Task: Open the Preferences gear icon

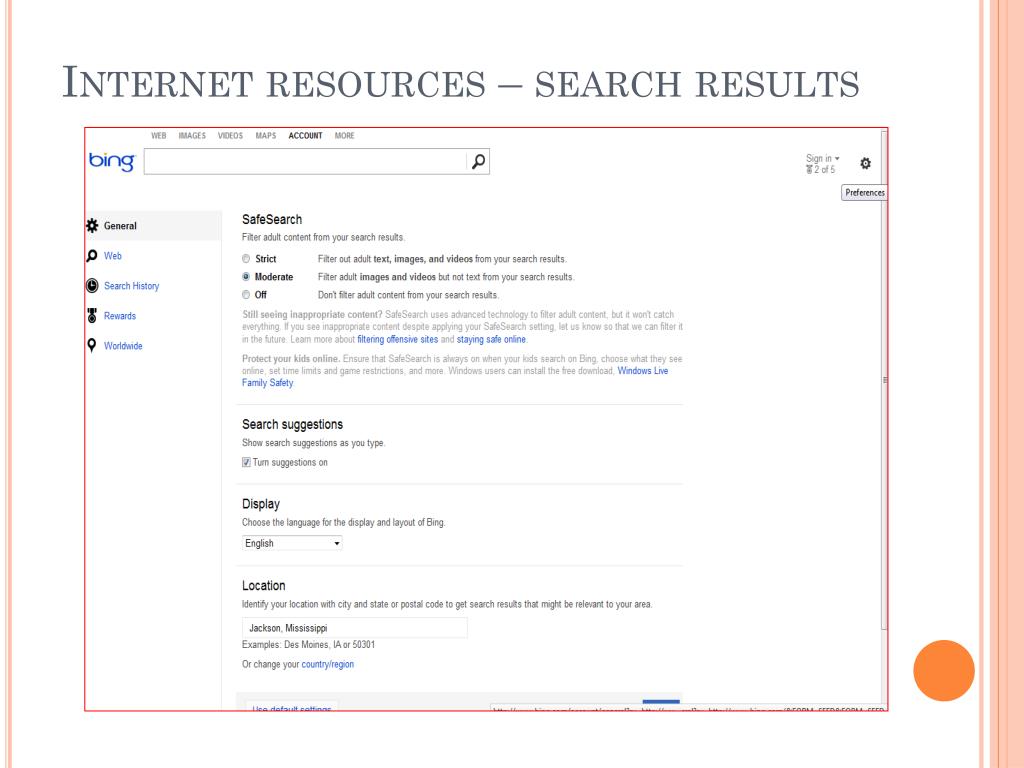Action: click(x=865, y=163)
